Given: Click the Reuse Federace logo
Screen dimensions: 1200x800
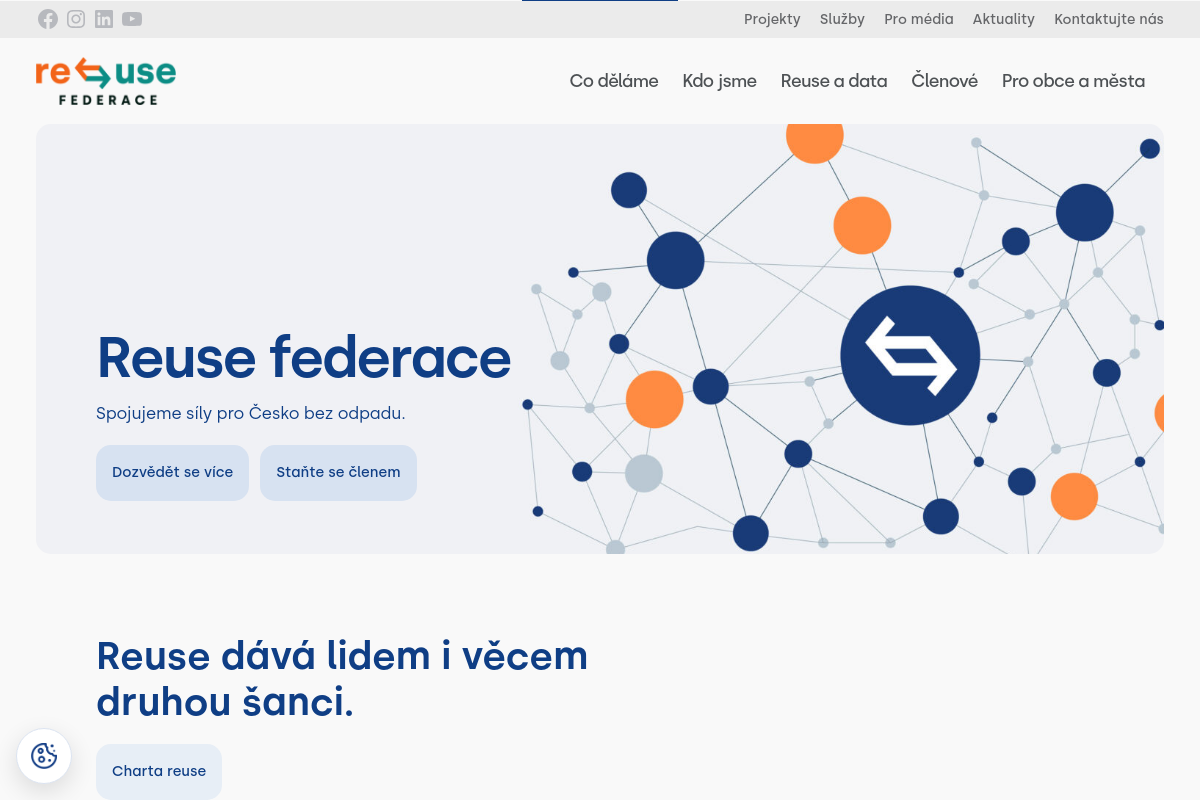Looking at the screenshot, I should pyautogui.click(x=106, y=81).
